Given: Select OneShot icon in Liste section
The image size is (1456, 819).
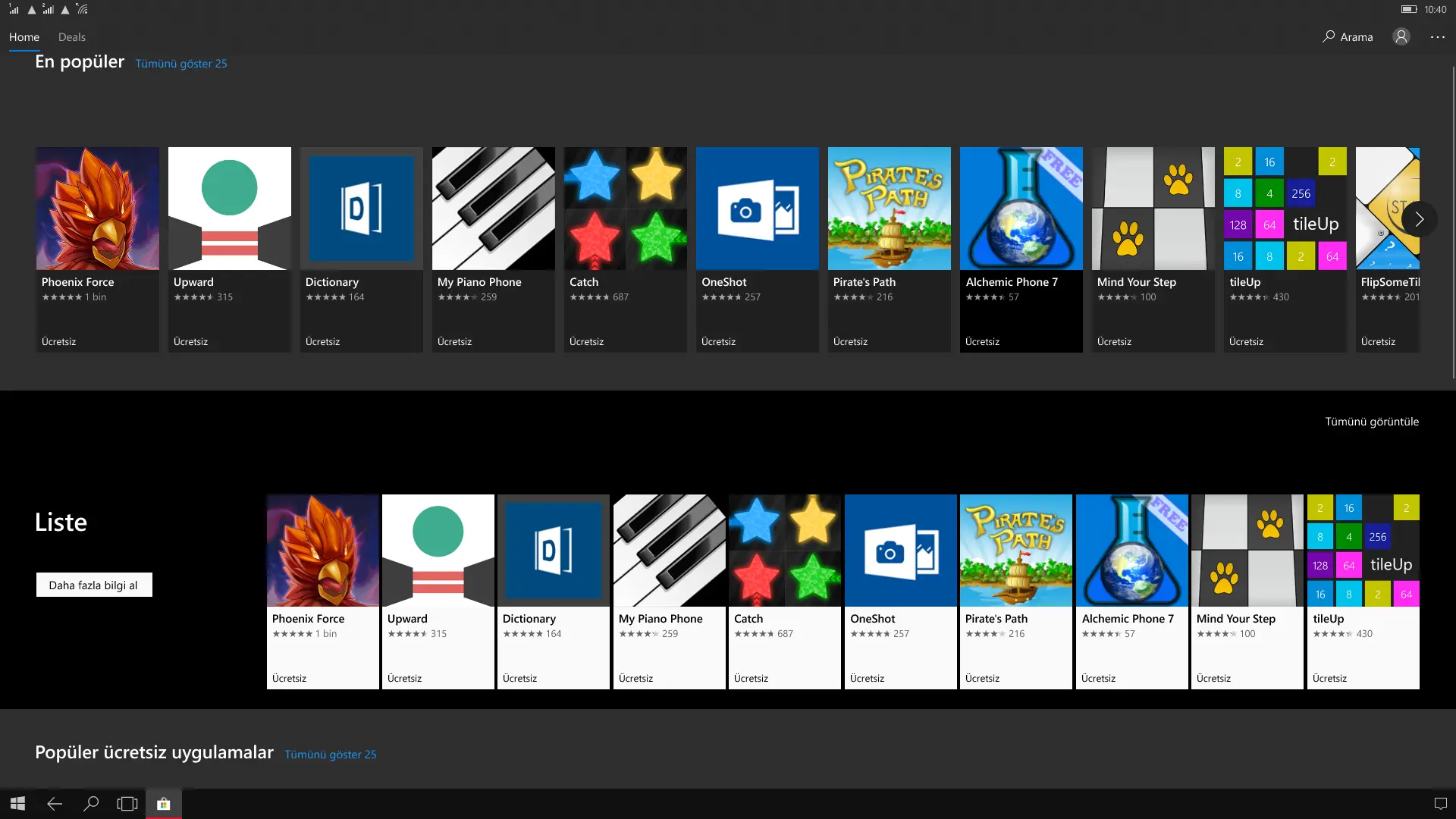Looking at the screenshot, I should (901, 551).
